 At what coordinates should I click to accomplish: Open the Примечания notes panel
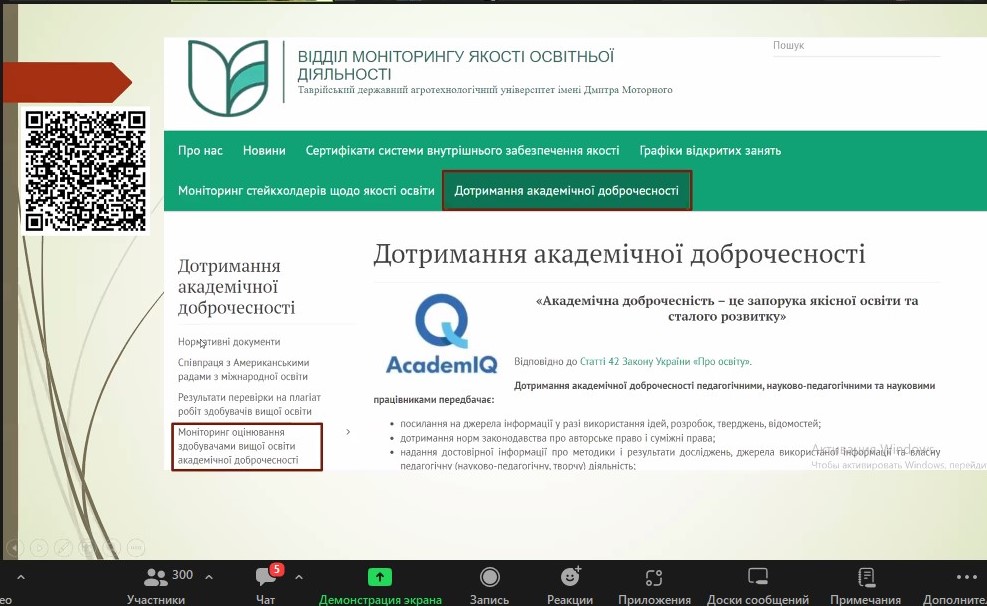[x=866, y=586]
